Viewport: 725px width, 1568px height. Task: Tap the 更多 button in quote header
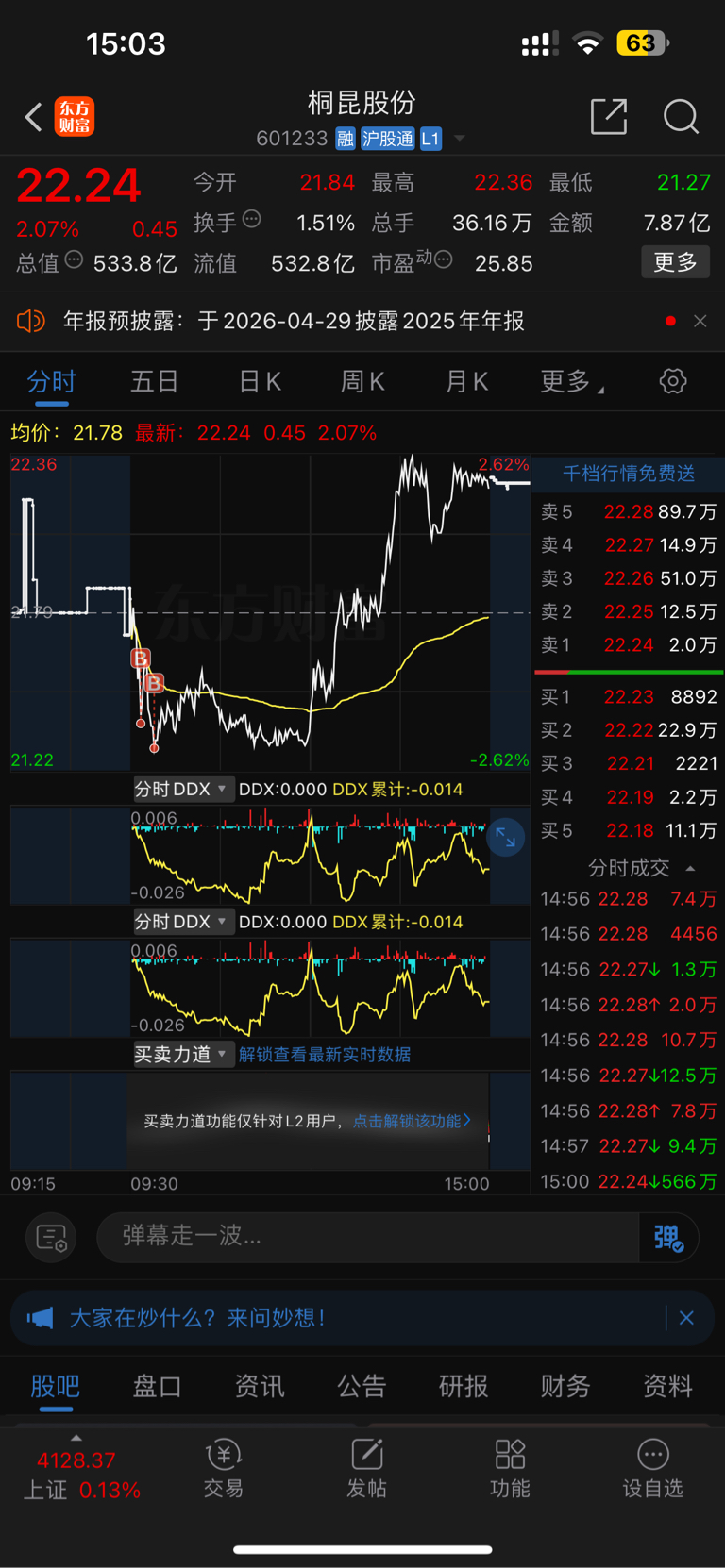pos(676,262)
